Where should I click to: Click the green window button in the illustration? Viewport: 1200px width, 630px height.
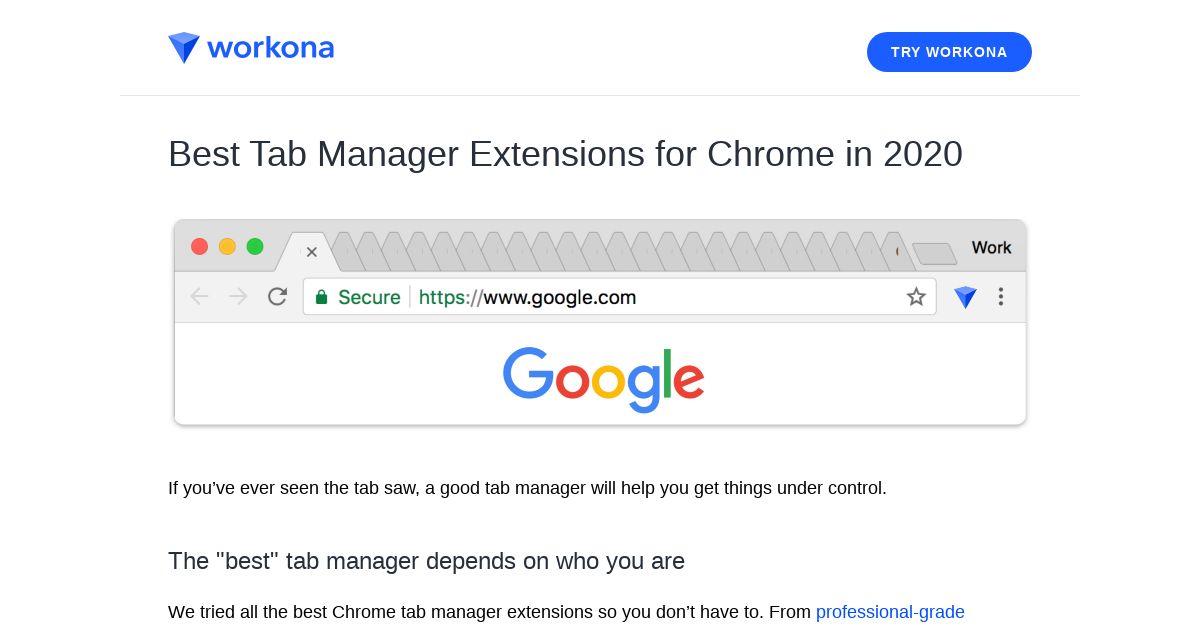[255, 246]
